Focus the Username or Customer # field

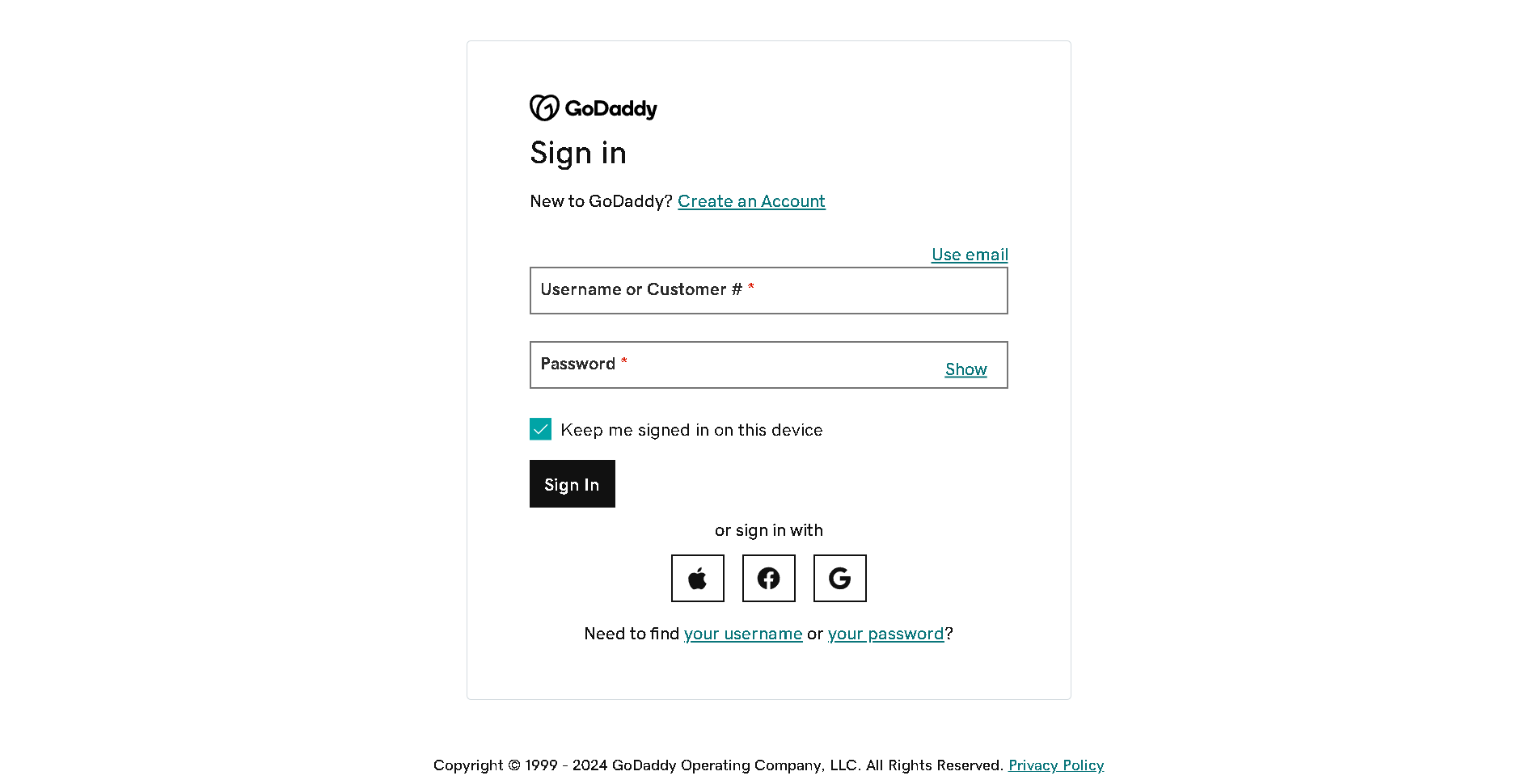coord(769,290)
